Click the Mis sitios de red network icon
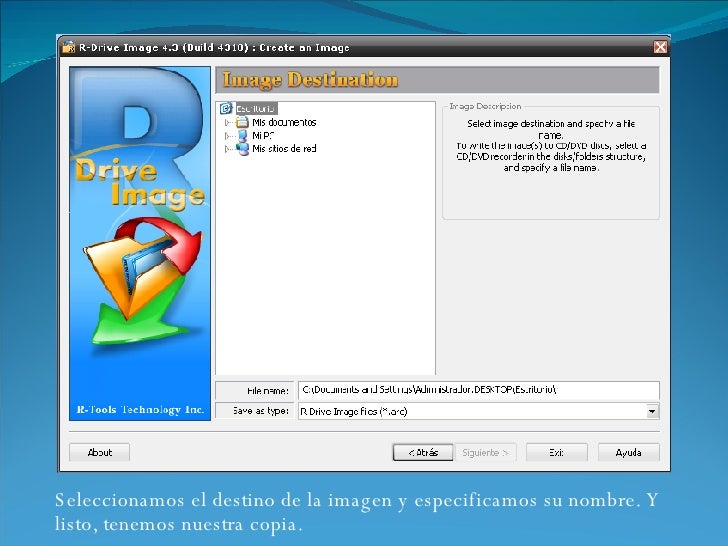728x546 pixels. tap(242, 149)
